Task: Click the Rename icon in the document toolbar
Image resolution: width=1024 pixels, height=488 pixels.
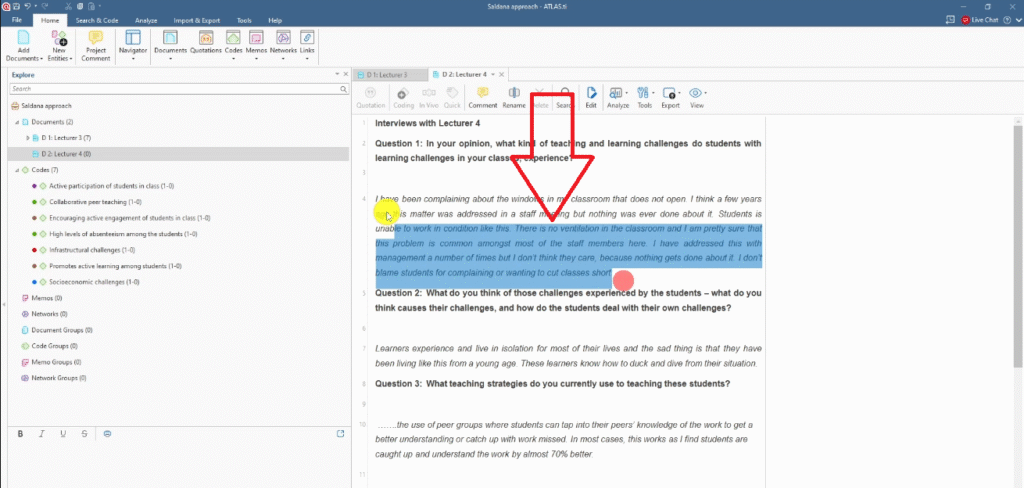Action: click(x=514, y=96)
